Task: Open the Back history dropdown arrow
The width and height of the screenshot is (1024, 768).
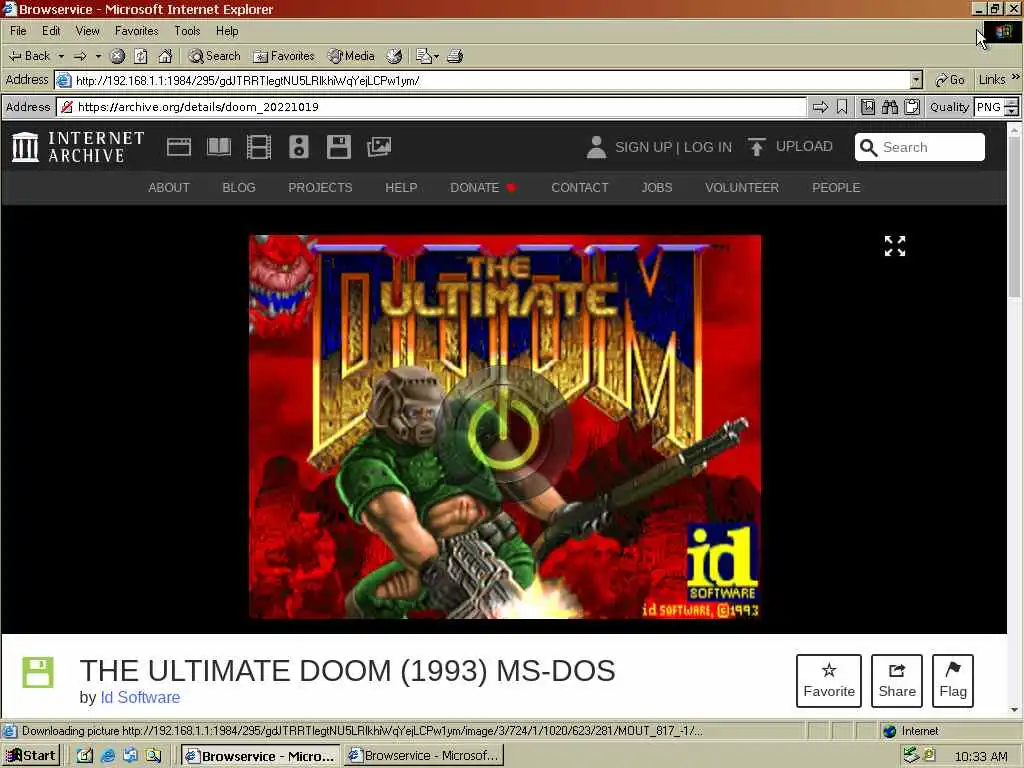Action: [61, 56]
